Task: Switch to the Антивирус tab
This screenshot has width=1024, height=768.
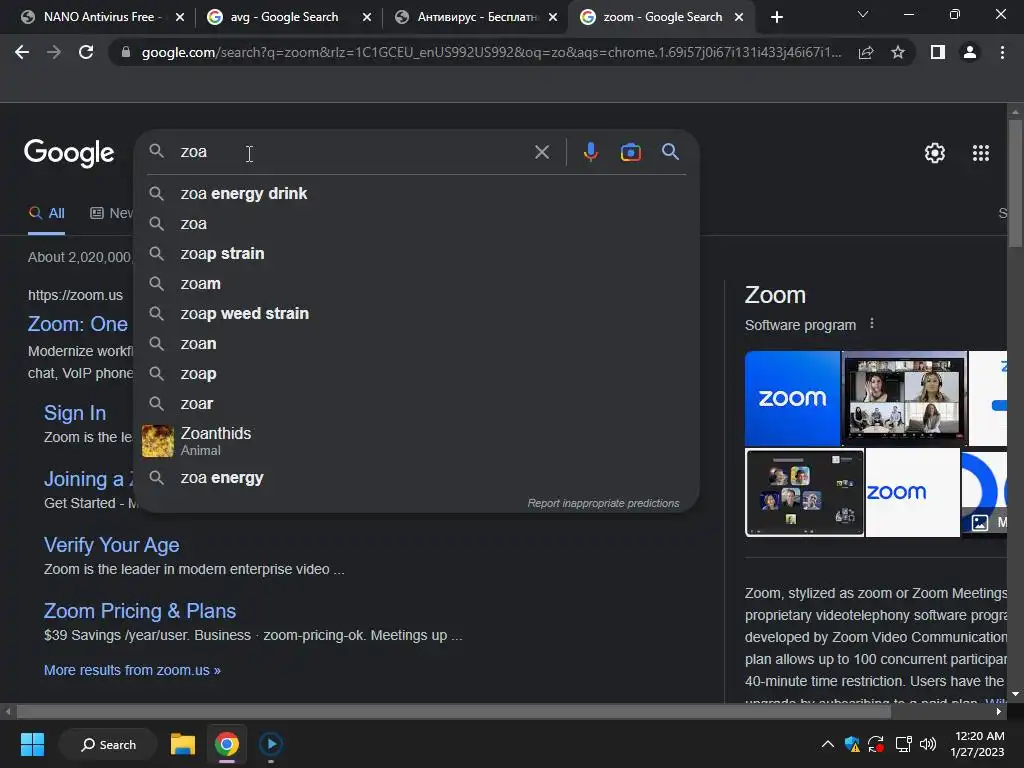Action: pos(475,17)
